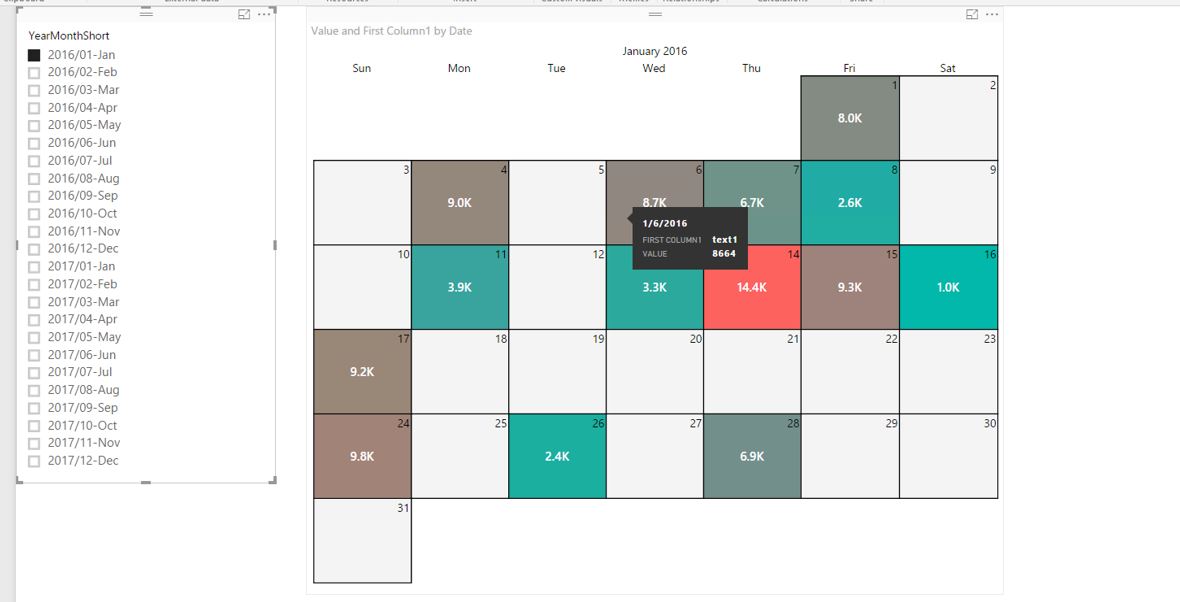Enable the 2017/12-Dec checkbox

click(34, 461)
